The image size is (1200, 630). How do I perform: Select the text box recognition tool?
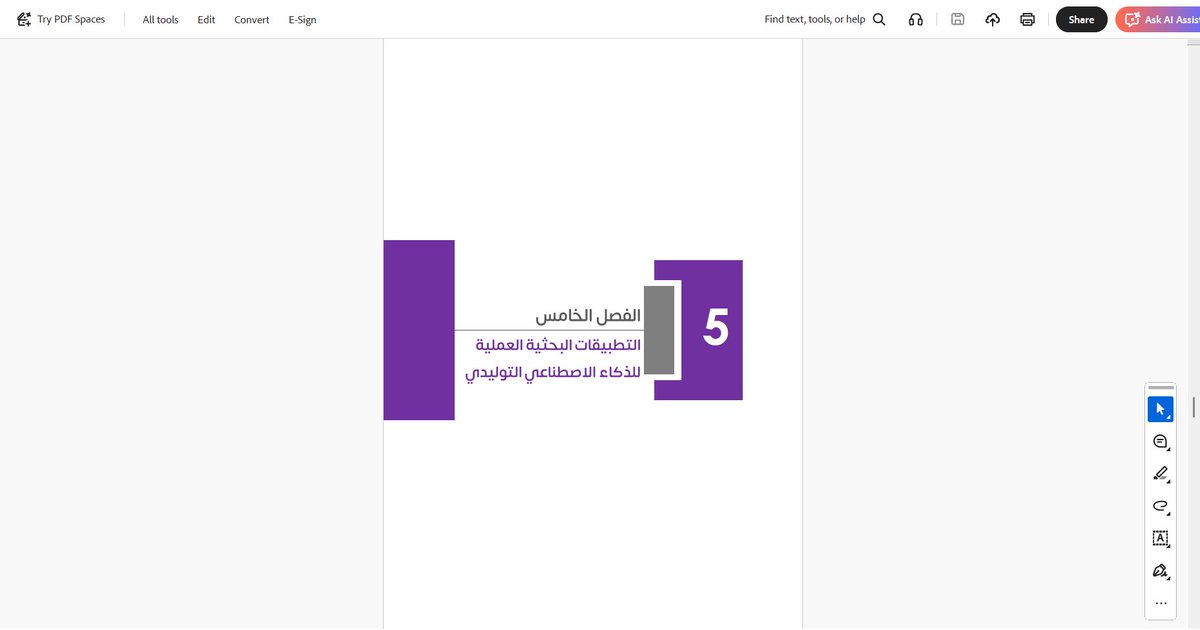1160,539
